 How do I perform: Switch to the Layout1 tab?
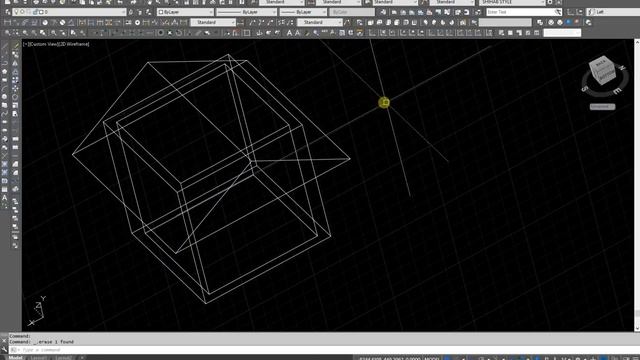point(39,358)
